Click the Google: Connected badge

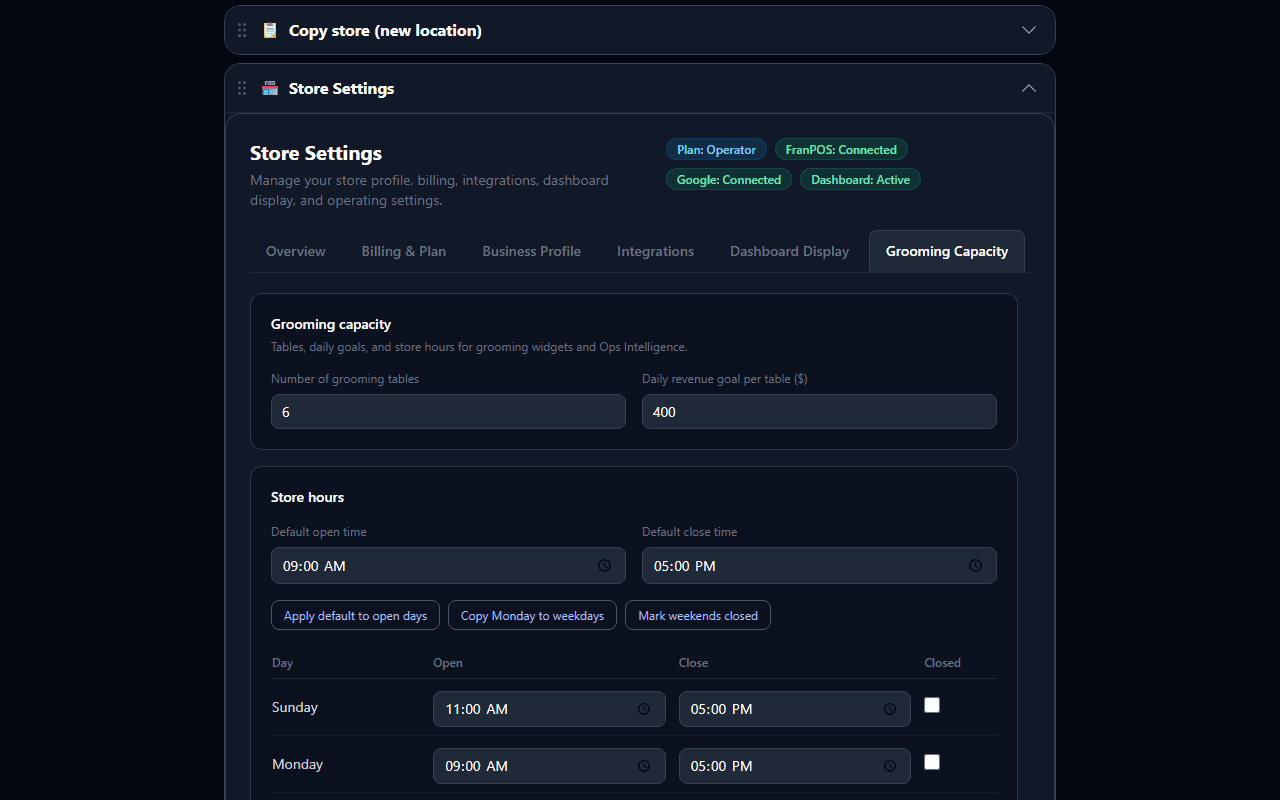click(x=729, y=180)
